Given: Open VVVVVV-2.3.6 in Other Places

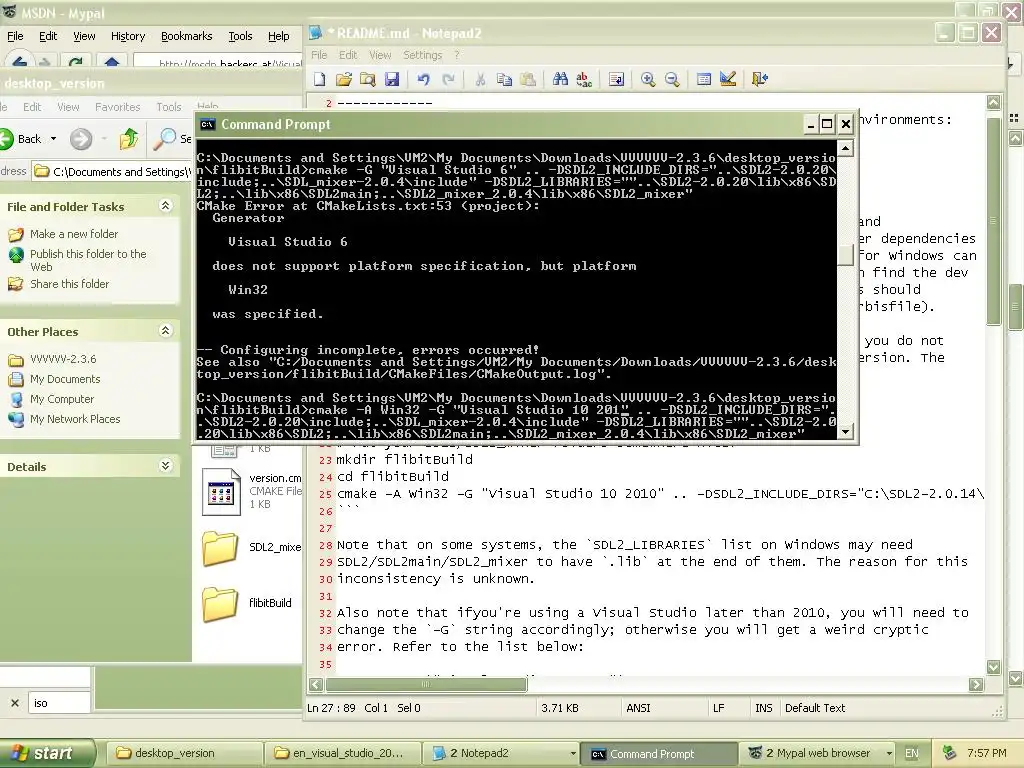Looking at the screenshot, I should point(63,359).
